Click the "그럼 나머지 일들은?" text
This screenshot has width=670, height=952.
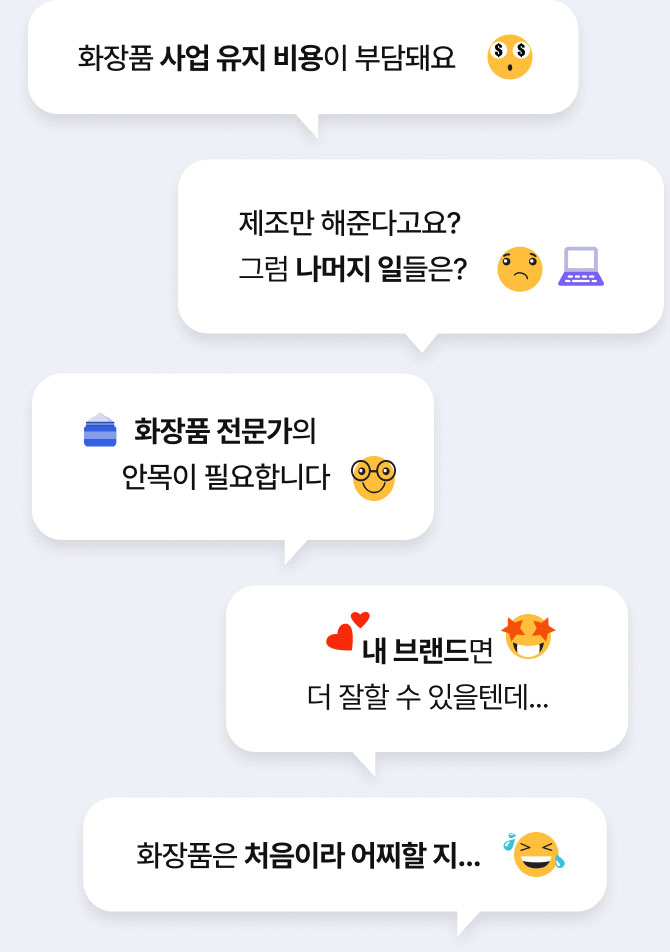coord(353,270)
